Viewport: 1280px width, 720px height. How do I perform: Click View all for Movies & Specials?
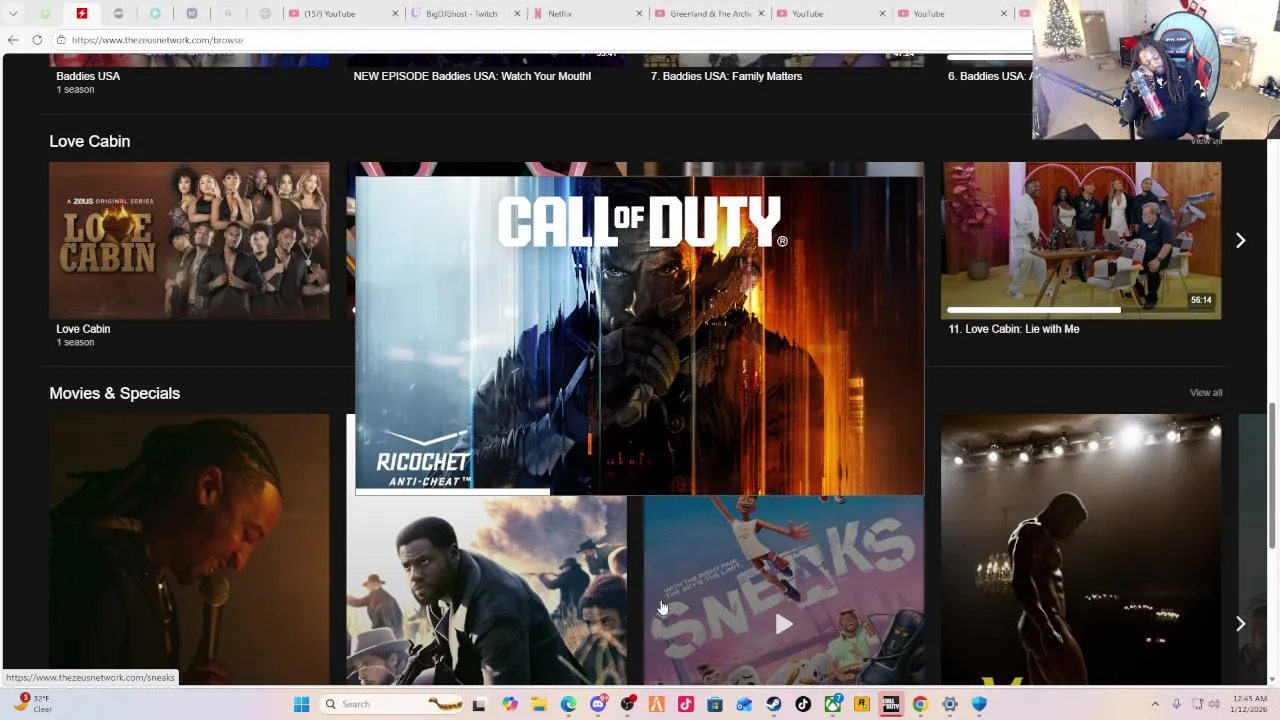click(1206, 393)
